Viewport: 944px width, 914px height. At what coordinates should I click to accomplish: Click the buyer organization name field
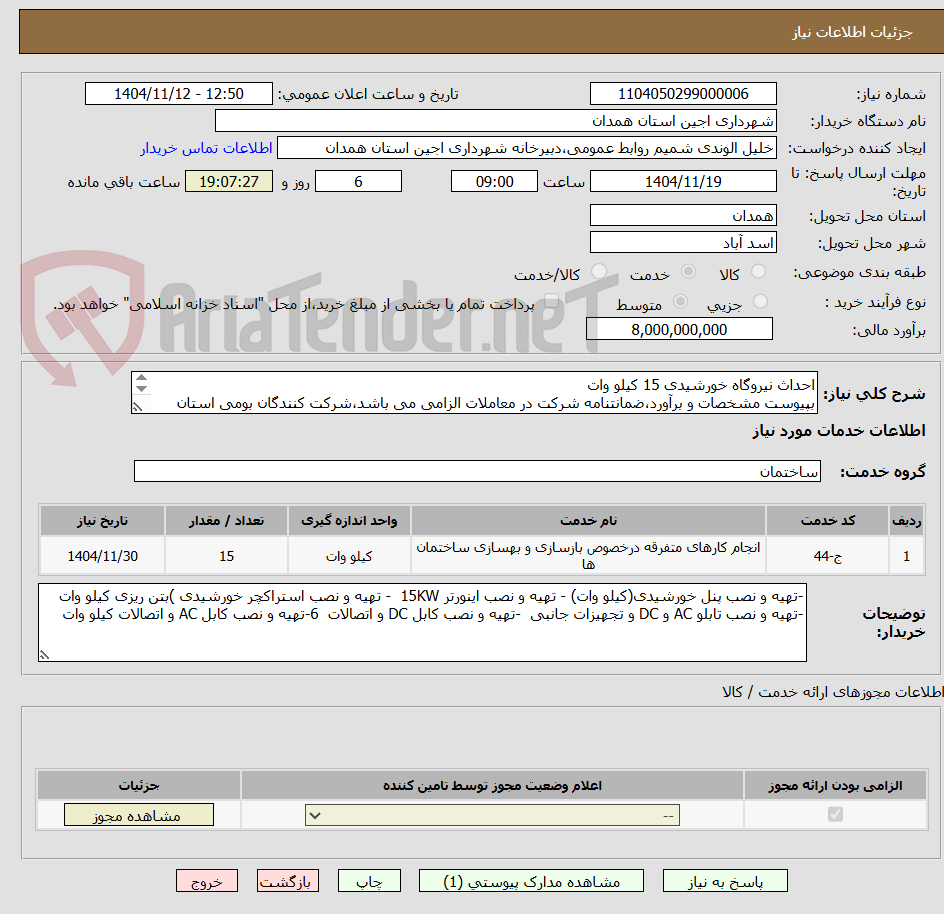point(495,121)
